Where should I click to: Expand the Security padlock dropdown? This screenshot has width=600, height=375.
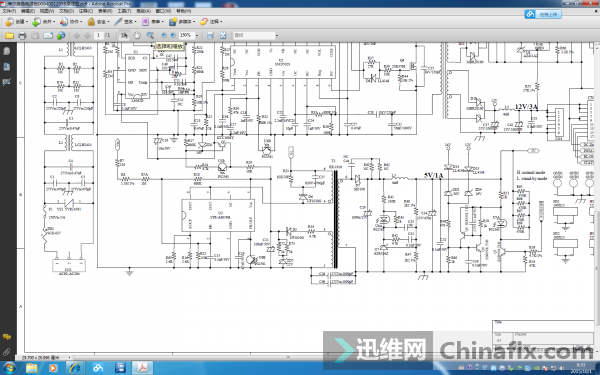coord(99,22)
